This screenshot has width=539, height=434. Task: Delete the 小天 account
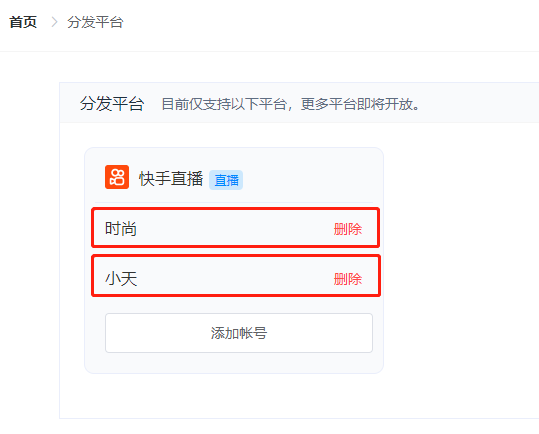(x=348, y=279)
